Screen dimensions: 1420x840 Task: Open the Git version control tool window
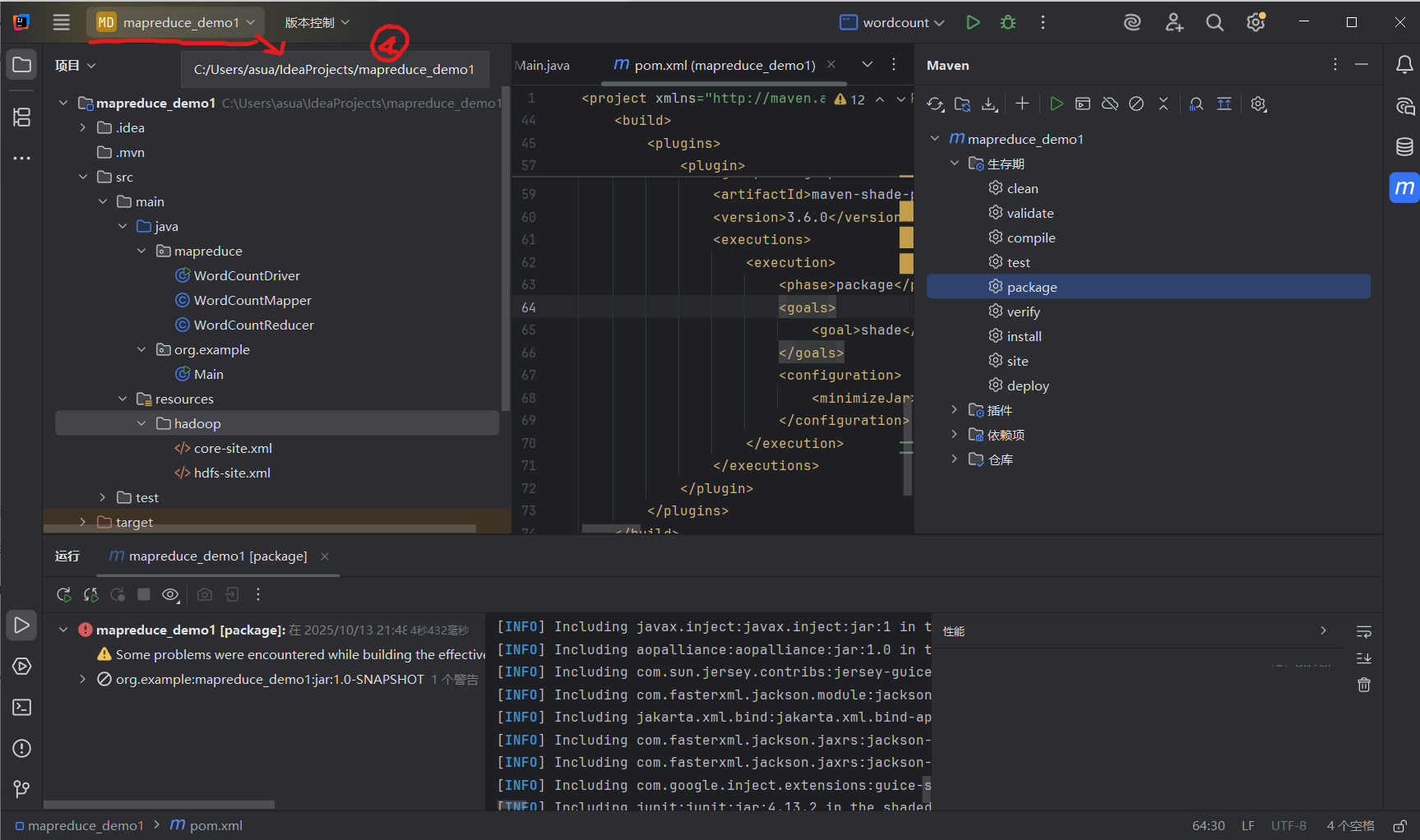point(22,789)
